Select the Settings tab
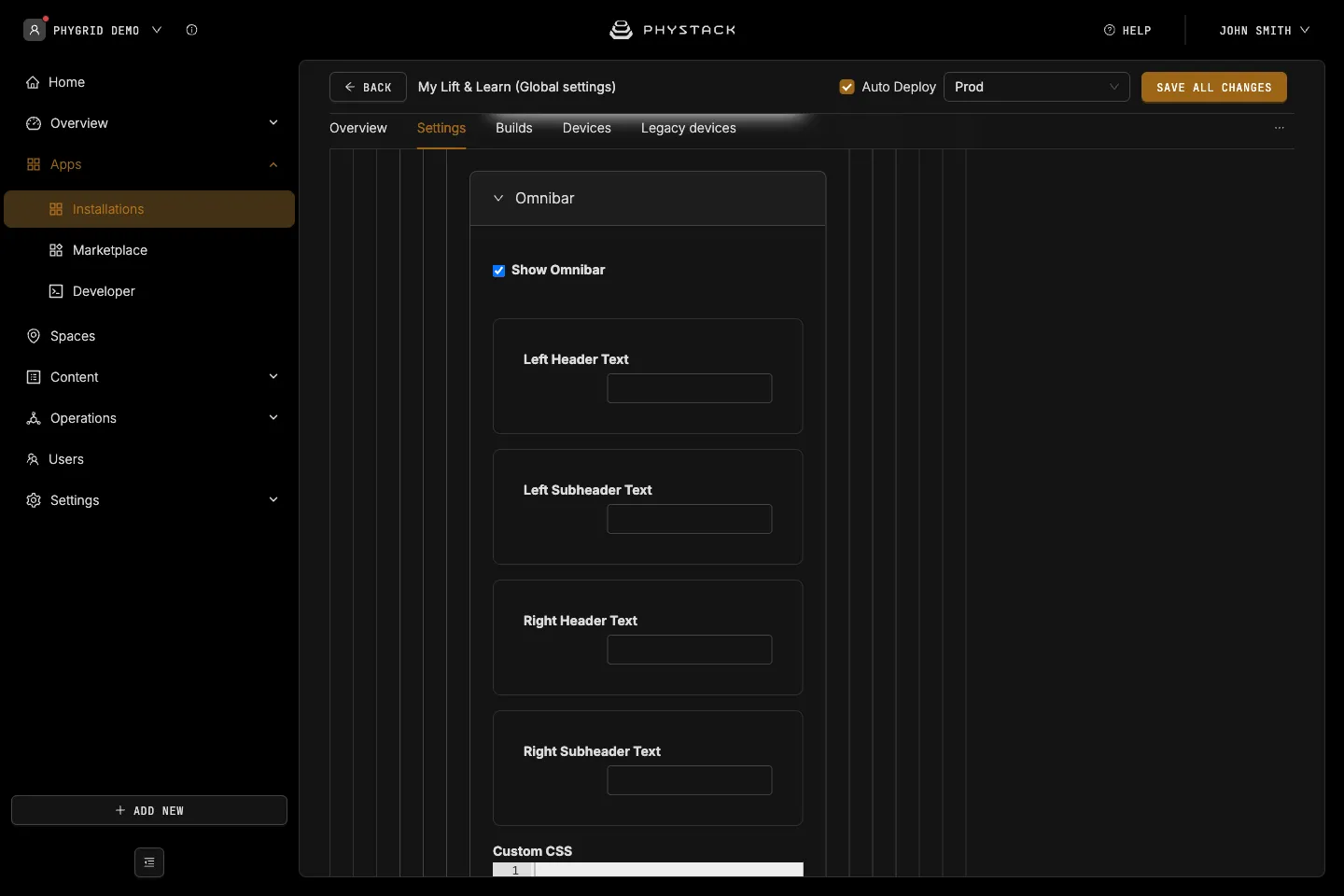 441,128
